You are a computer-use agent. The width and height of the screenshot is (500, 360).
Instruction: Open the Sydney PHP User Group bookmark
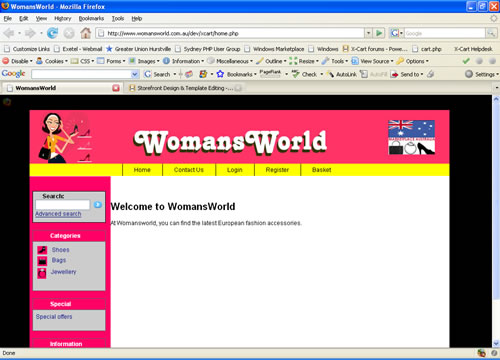208,49
